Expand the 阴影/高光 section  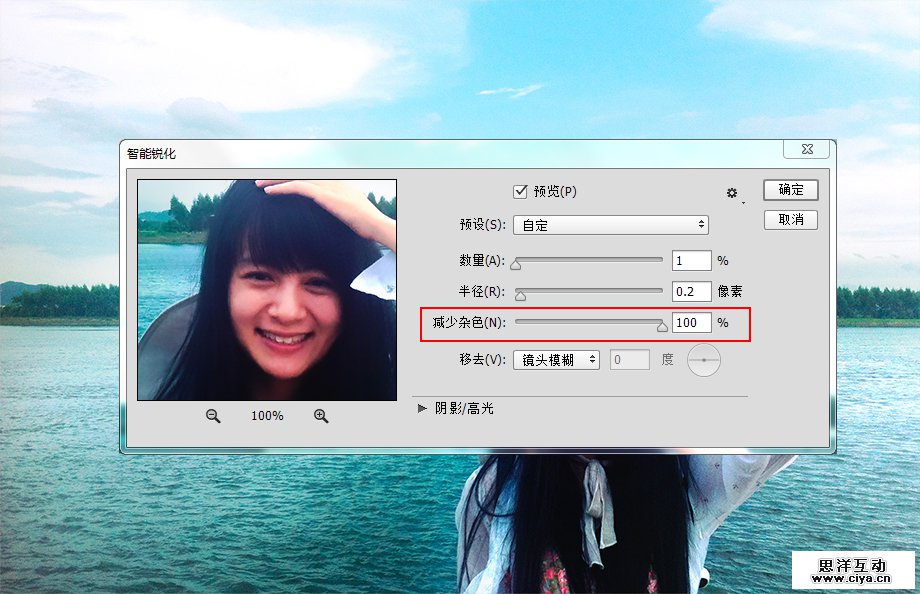pos(423,408)
